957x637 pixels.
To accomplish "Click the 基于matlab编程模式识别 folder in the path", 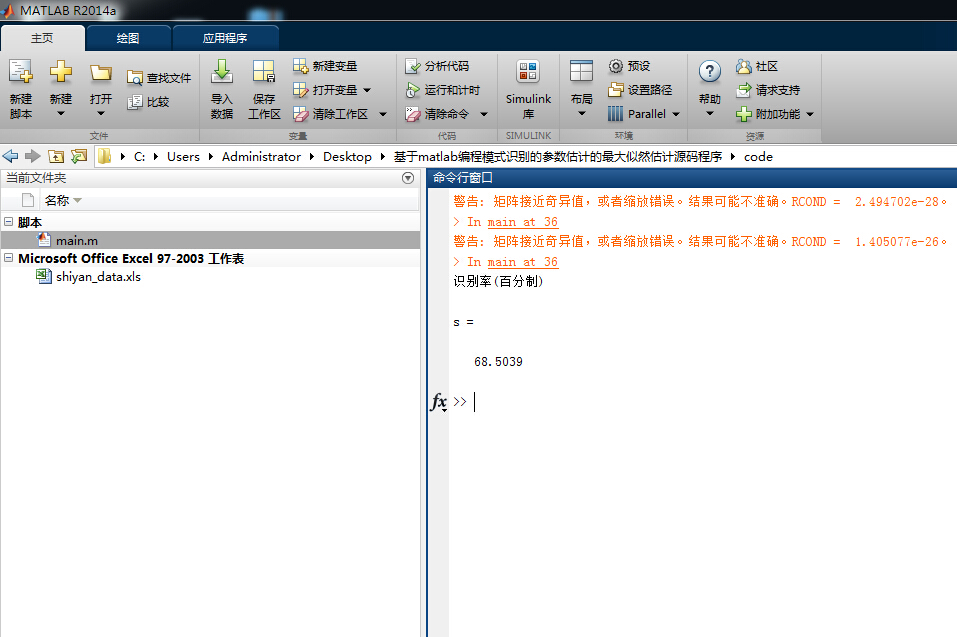I will coord(558,157).
